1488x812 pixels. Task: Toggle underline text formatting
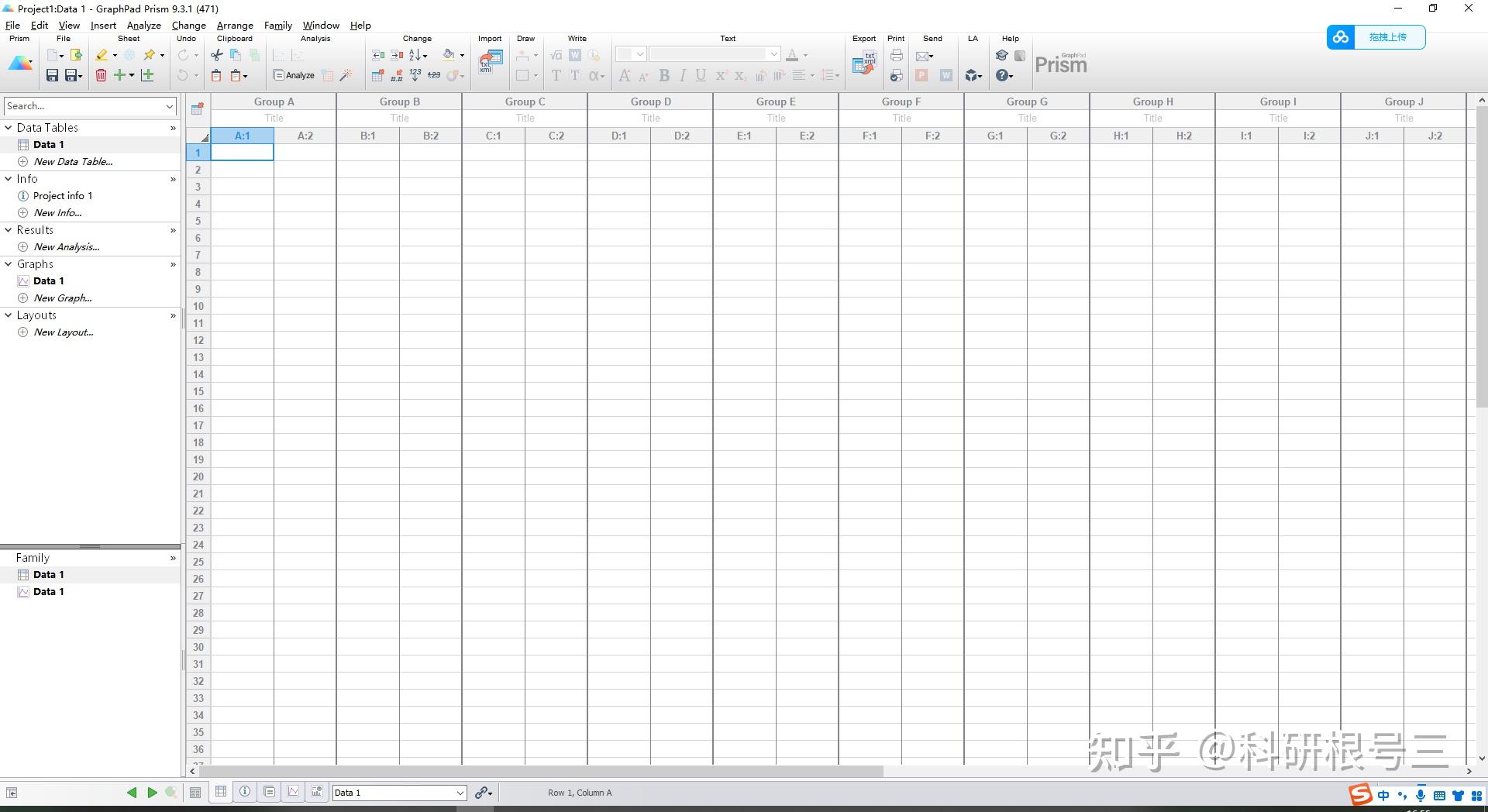tap(700, 75)
